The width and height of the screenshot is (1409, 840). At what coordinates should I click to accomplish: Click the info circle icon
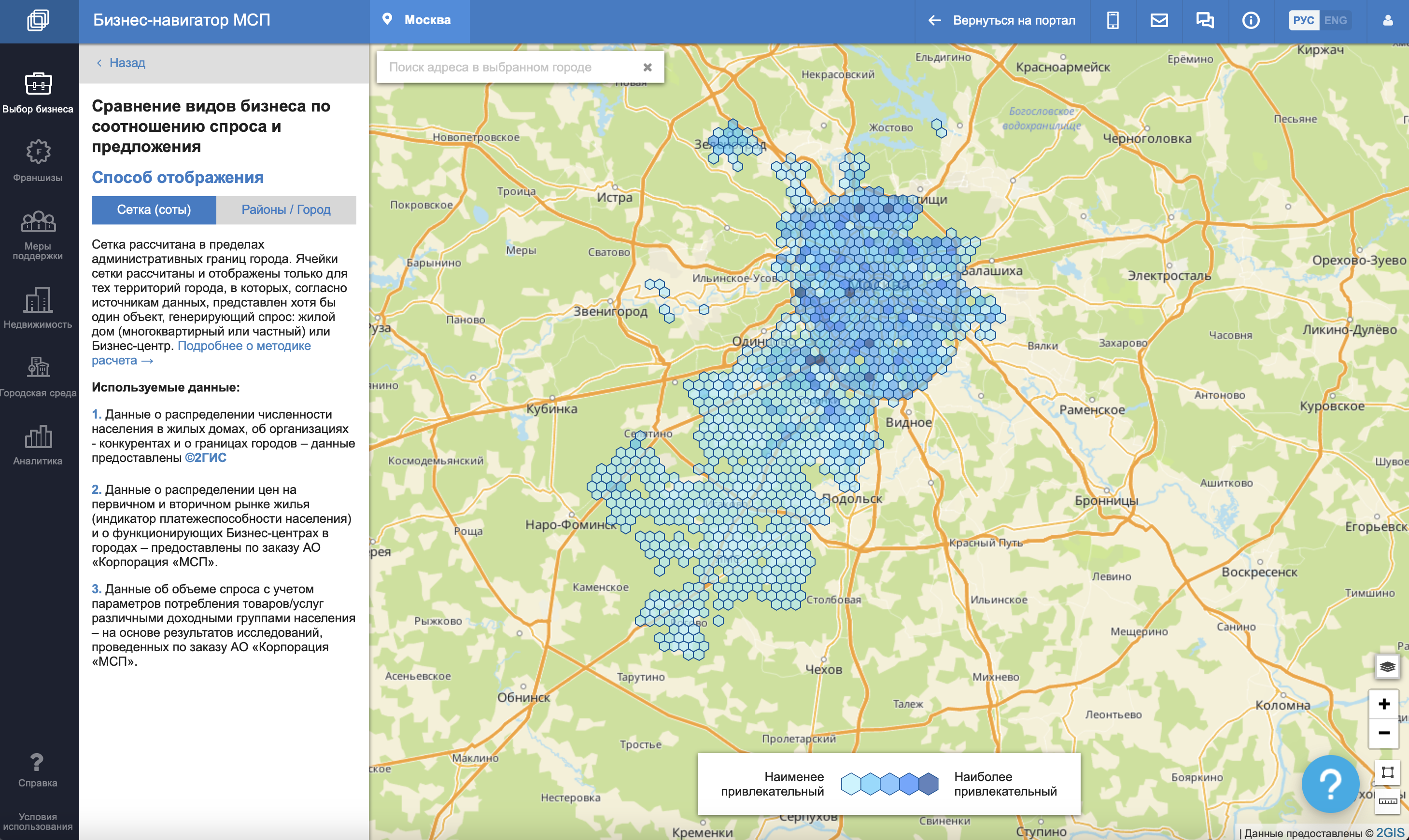tap(1251, 20)
